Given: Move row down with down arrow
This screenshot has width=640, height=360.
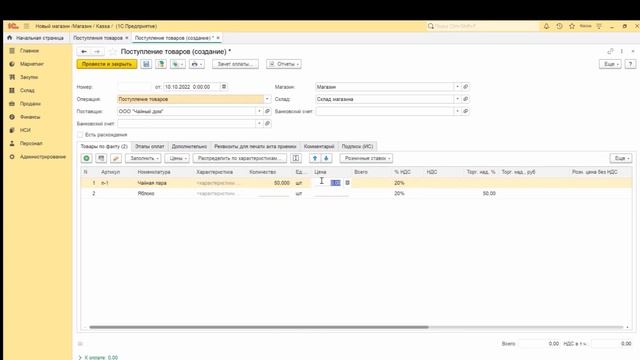Looking at the screenshot, I should click(x=326, y=158).
